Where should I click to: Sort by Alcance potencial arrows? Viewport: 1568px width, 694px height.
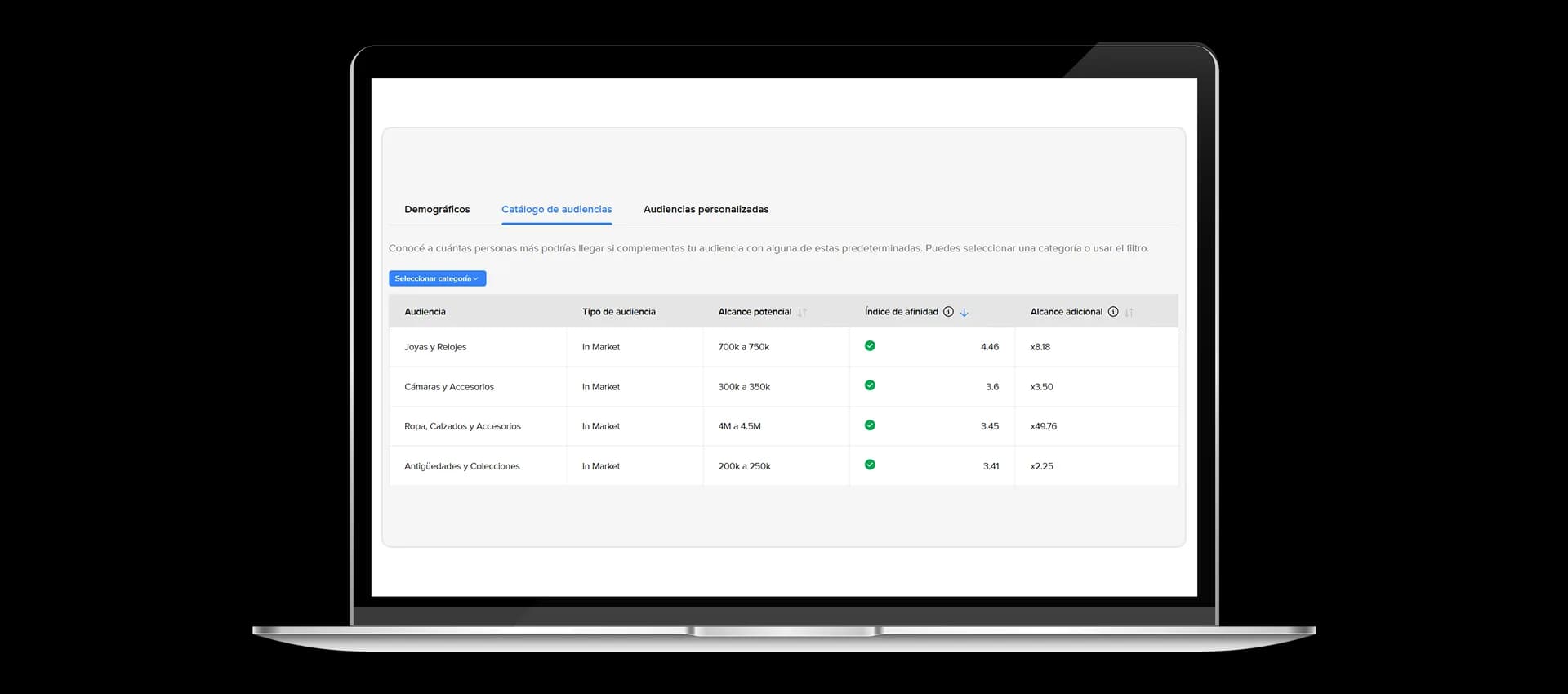point(802,312)
